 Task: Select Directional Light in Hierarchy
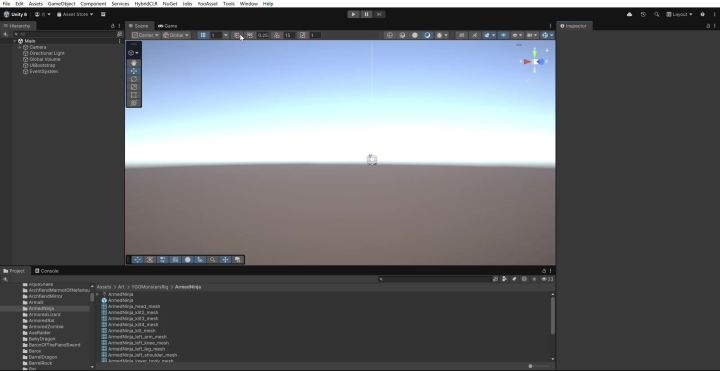(x=47, y=53)
